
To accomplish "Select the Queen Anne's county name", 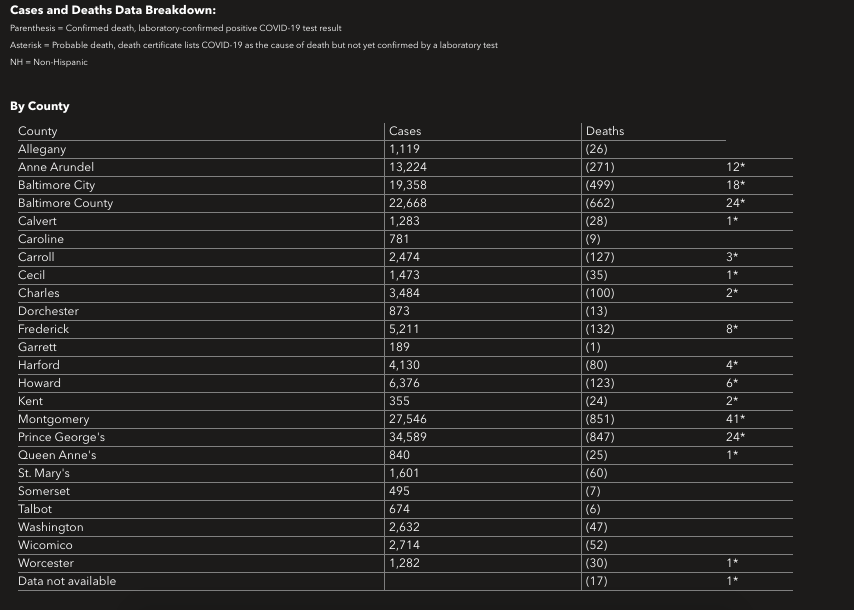I will tap(57, 455).
